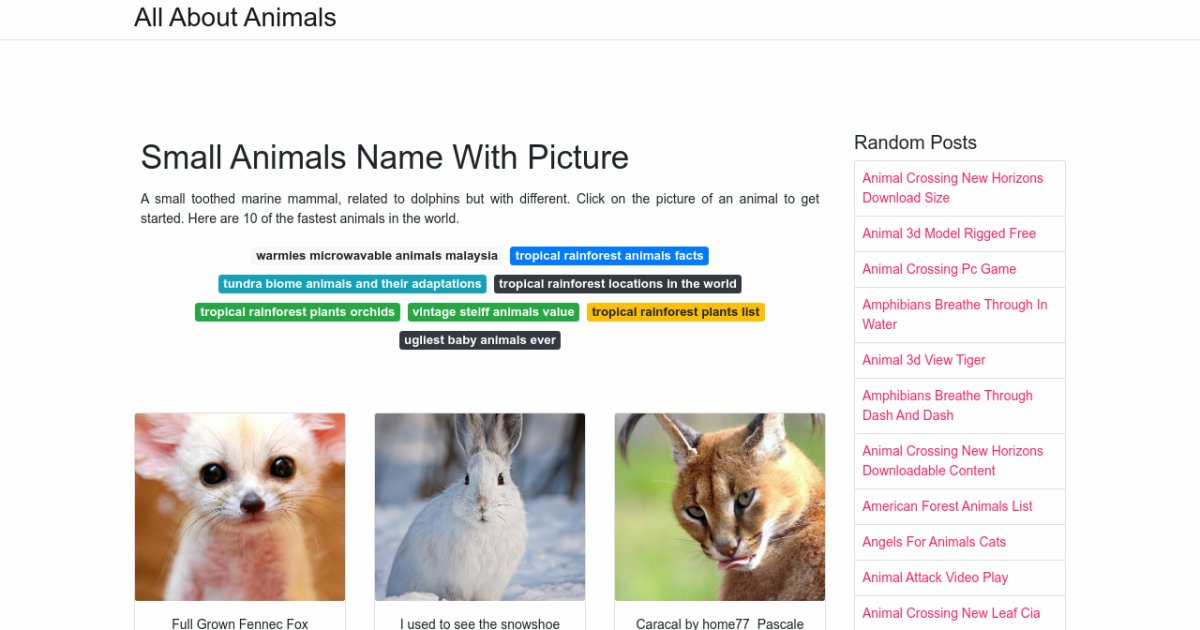Click the ugliest baby animals ever tag

480,340
